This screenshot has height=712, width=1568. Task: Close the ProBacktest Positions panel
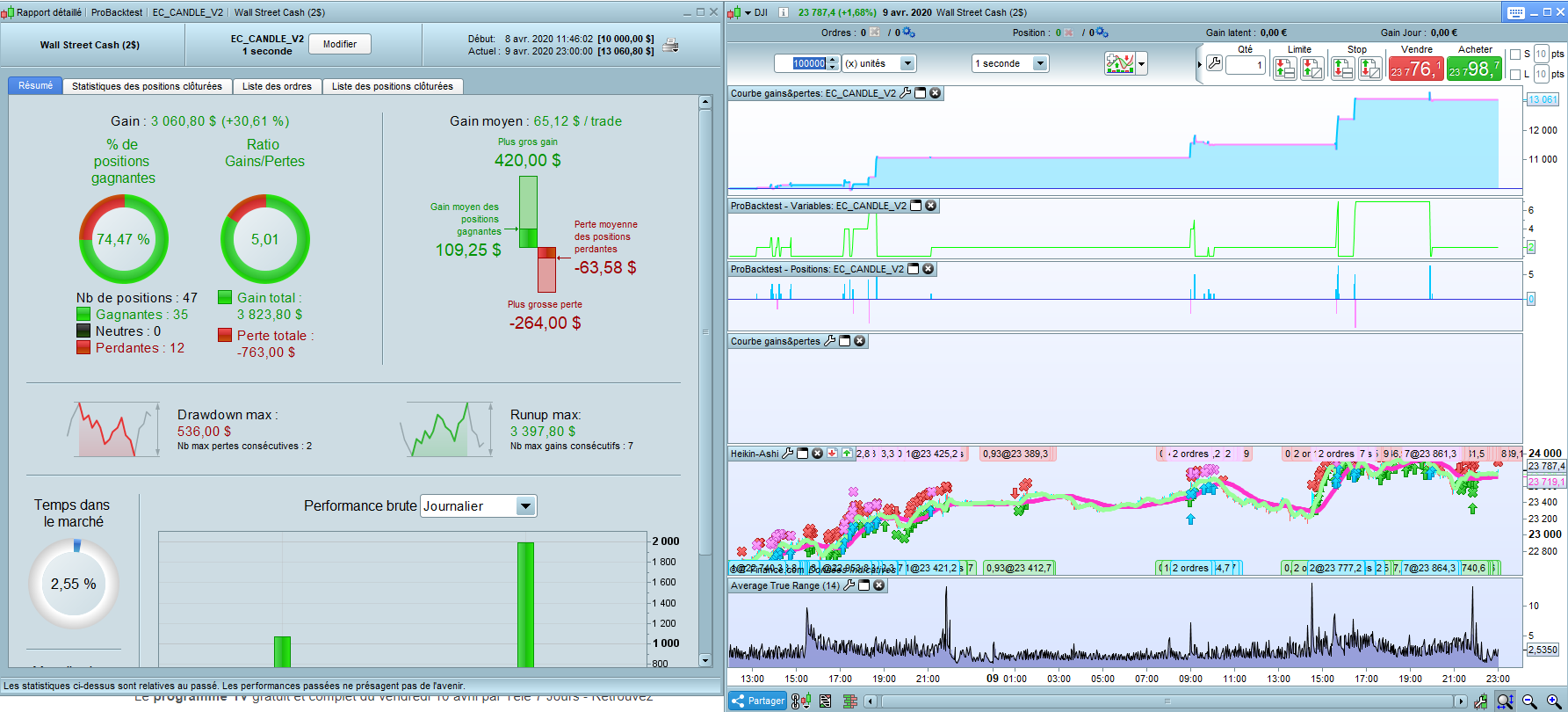pos(929,269)
